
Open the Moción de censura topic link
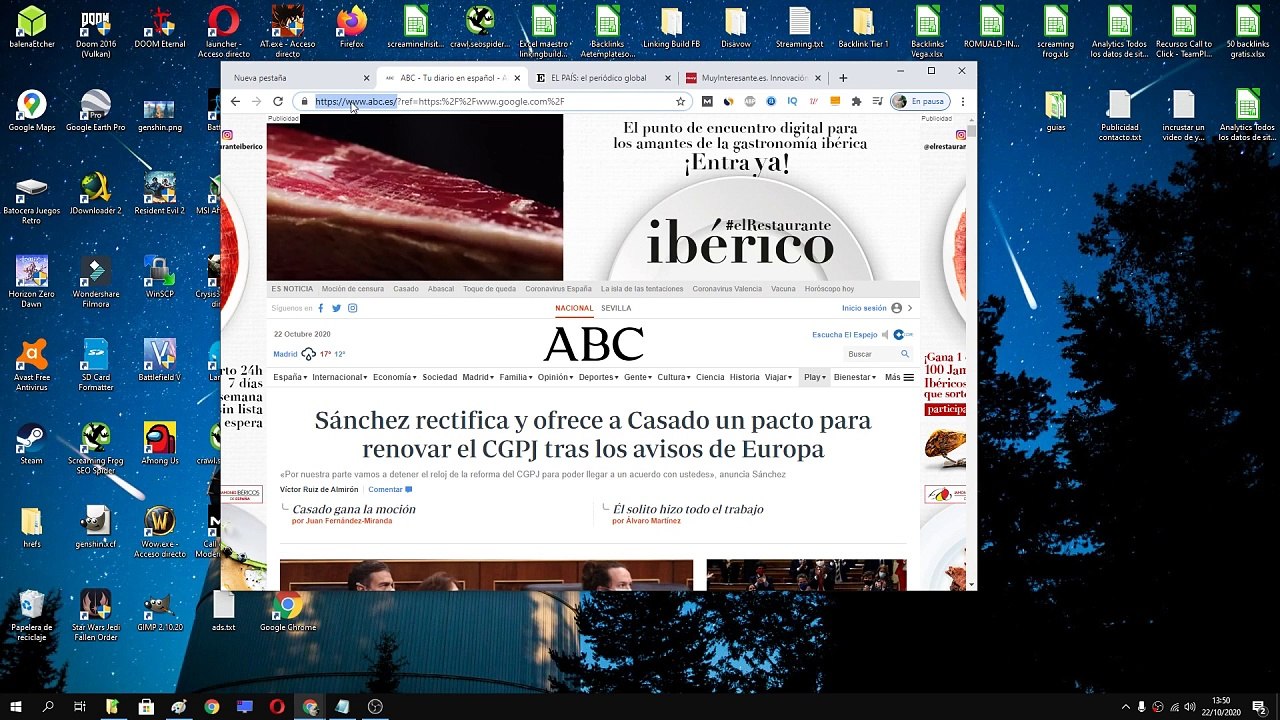pyautogui.click(x=353, y=289)
